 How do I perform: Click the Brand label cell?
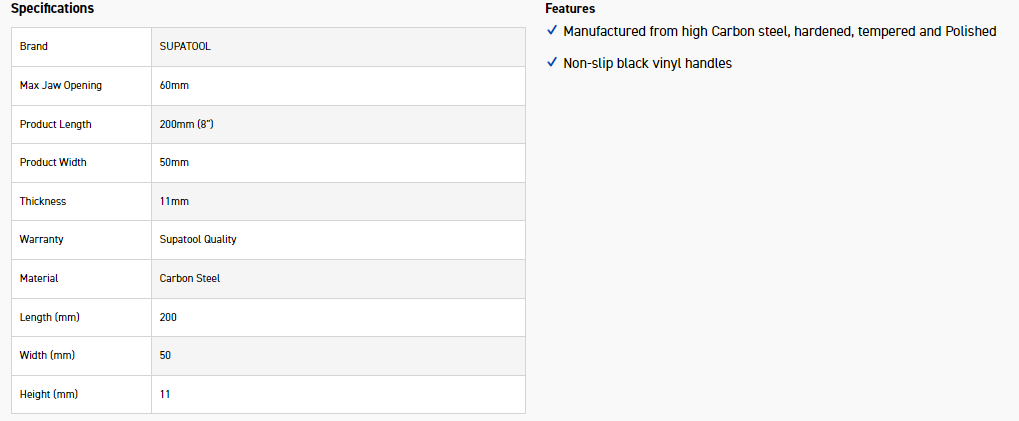click(81, 47)
